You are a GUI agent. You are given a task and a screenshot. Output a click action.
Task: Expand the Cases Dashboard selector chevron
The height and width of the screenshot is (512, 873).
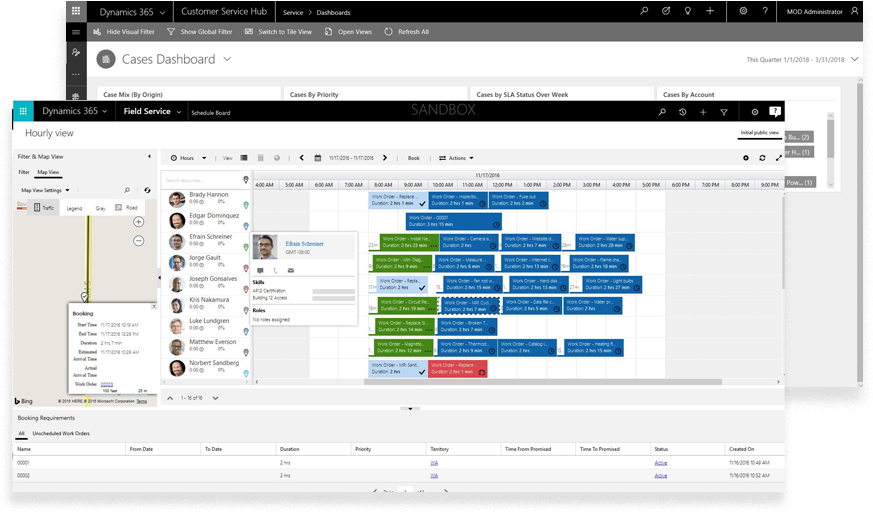(x=227, y=59)
